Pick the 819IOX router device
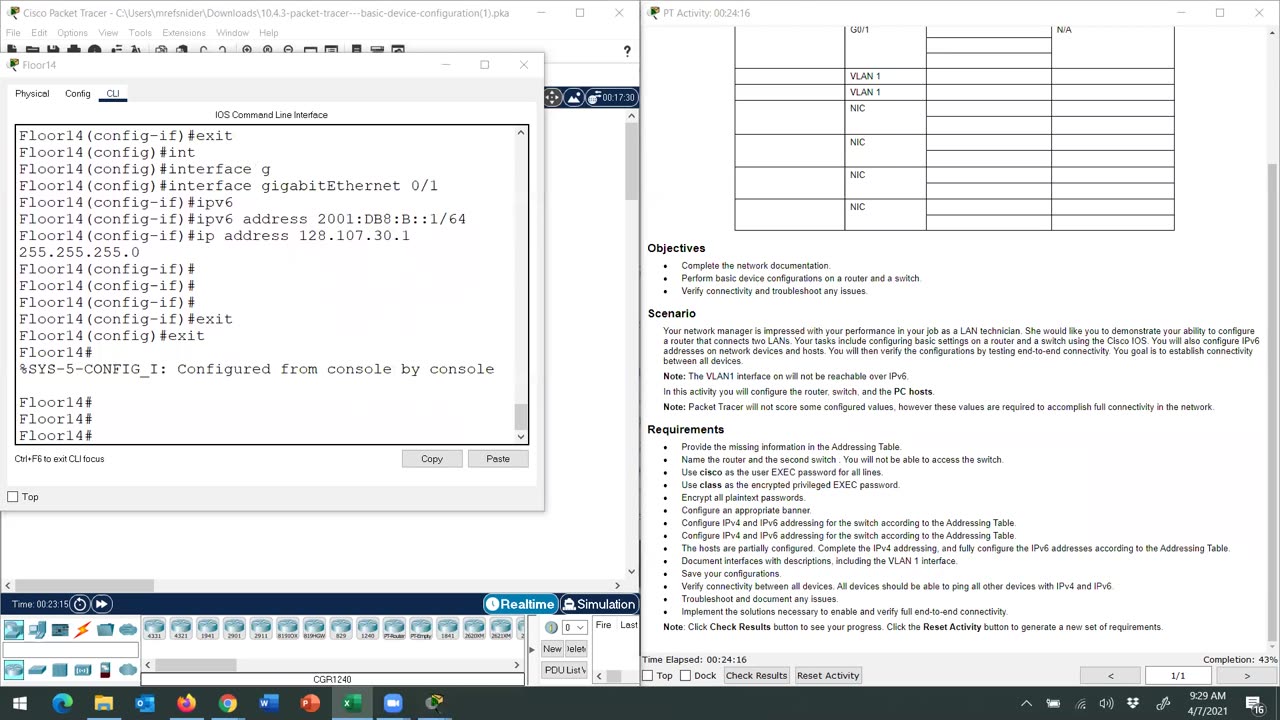1280x720 pixels. point(287,629)
